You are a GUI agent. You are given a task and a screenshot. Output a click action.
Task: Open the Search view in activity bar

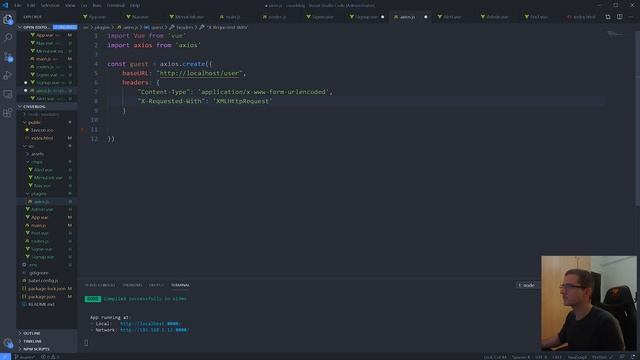8,38
